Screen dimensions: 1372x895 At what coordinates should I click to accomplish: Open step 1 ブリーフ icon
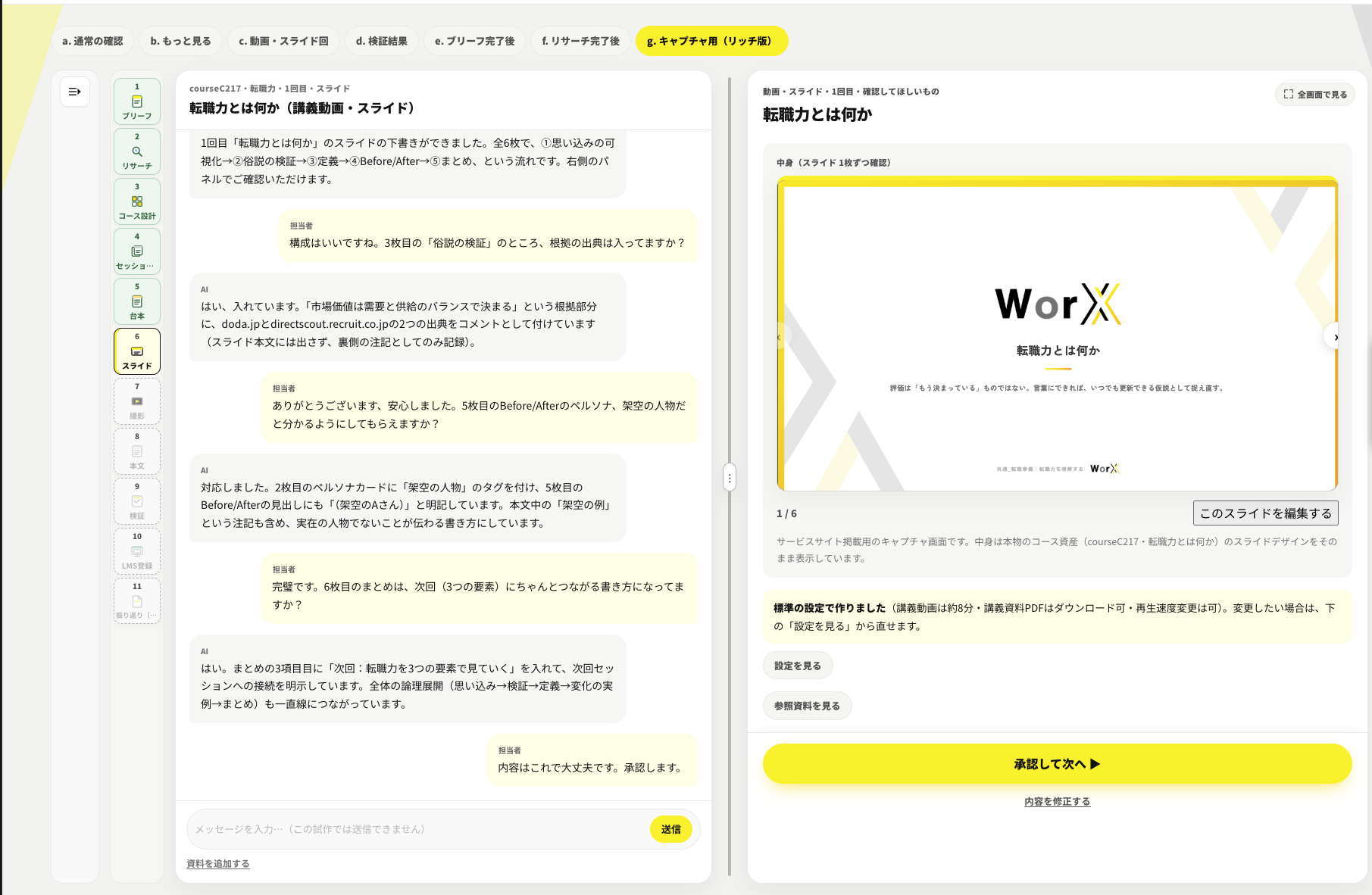pyautogui.click(x=137, y=101)
